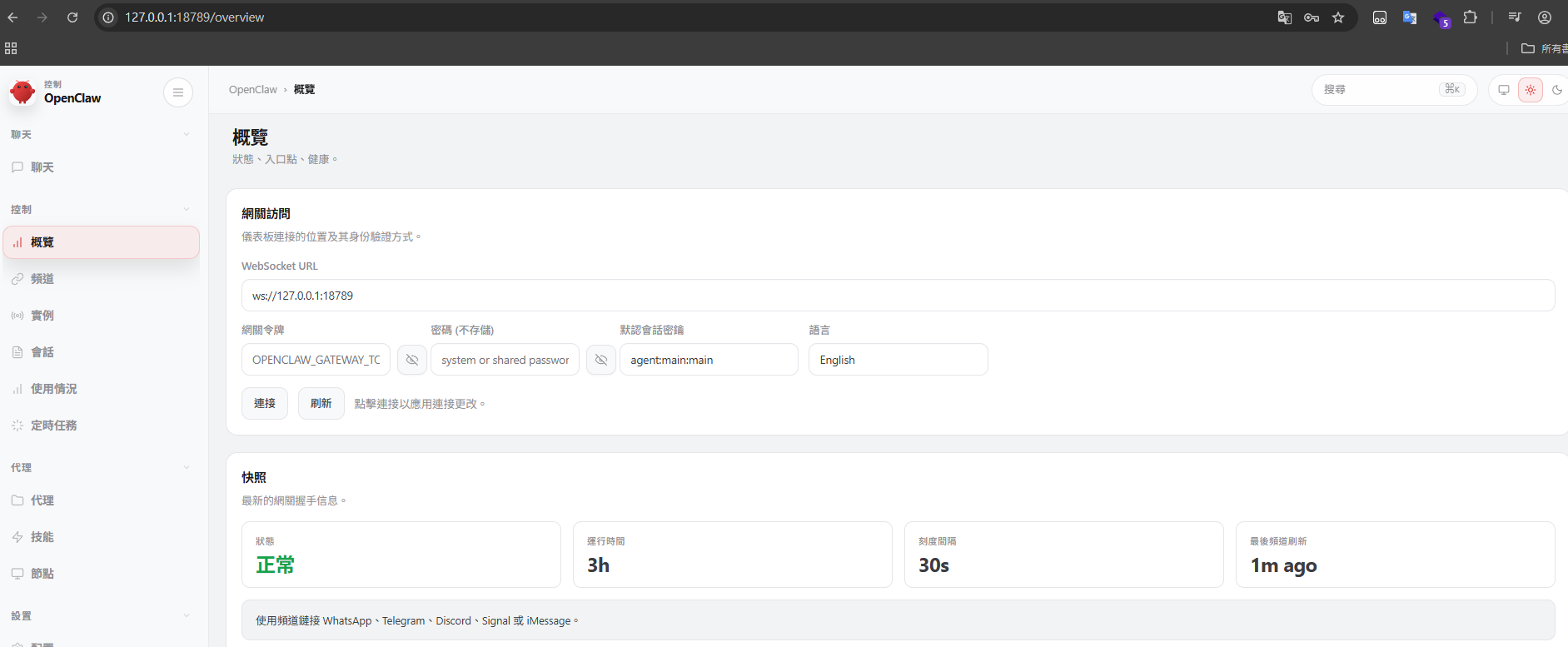Screen dimensions: 1568x647
Task: Select the system theme monitor icon
Action: click(1503, 90)
